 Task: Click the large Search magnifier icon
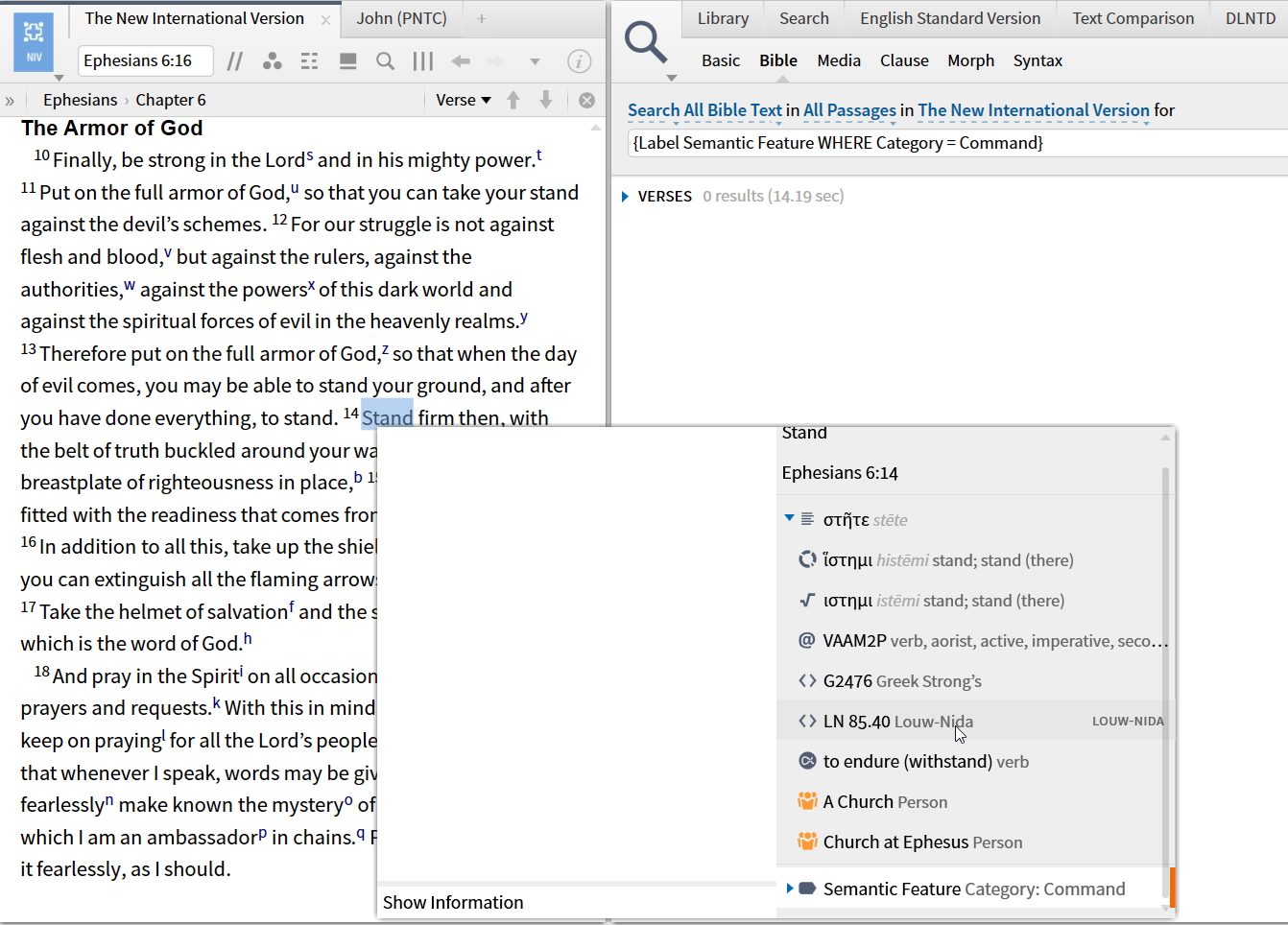(646, 42)
